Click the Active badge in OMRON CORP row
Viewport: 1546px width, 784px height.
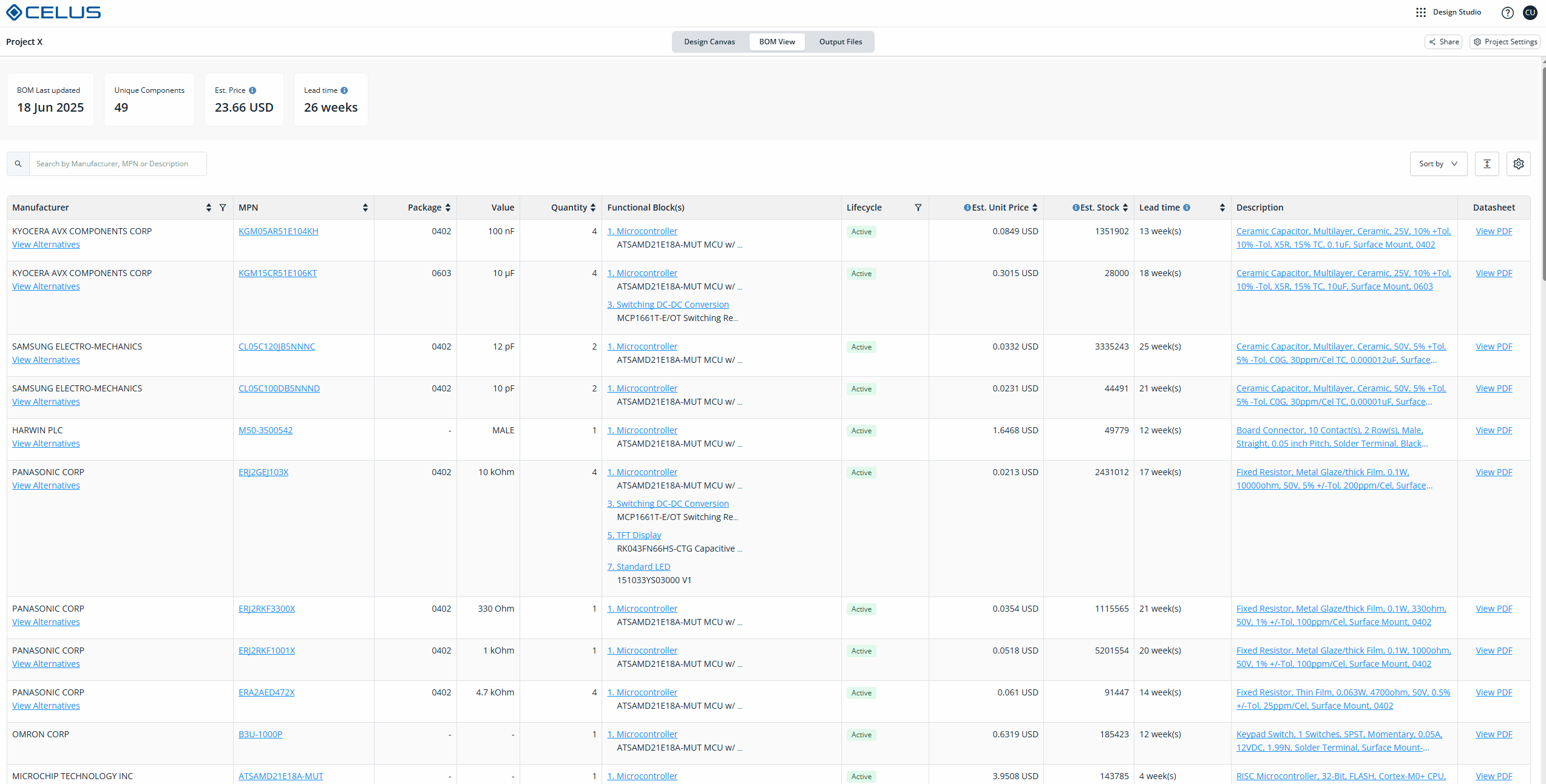[x=861, y=735]
